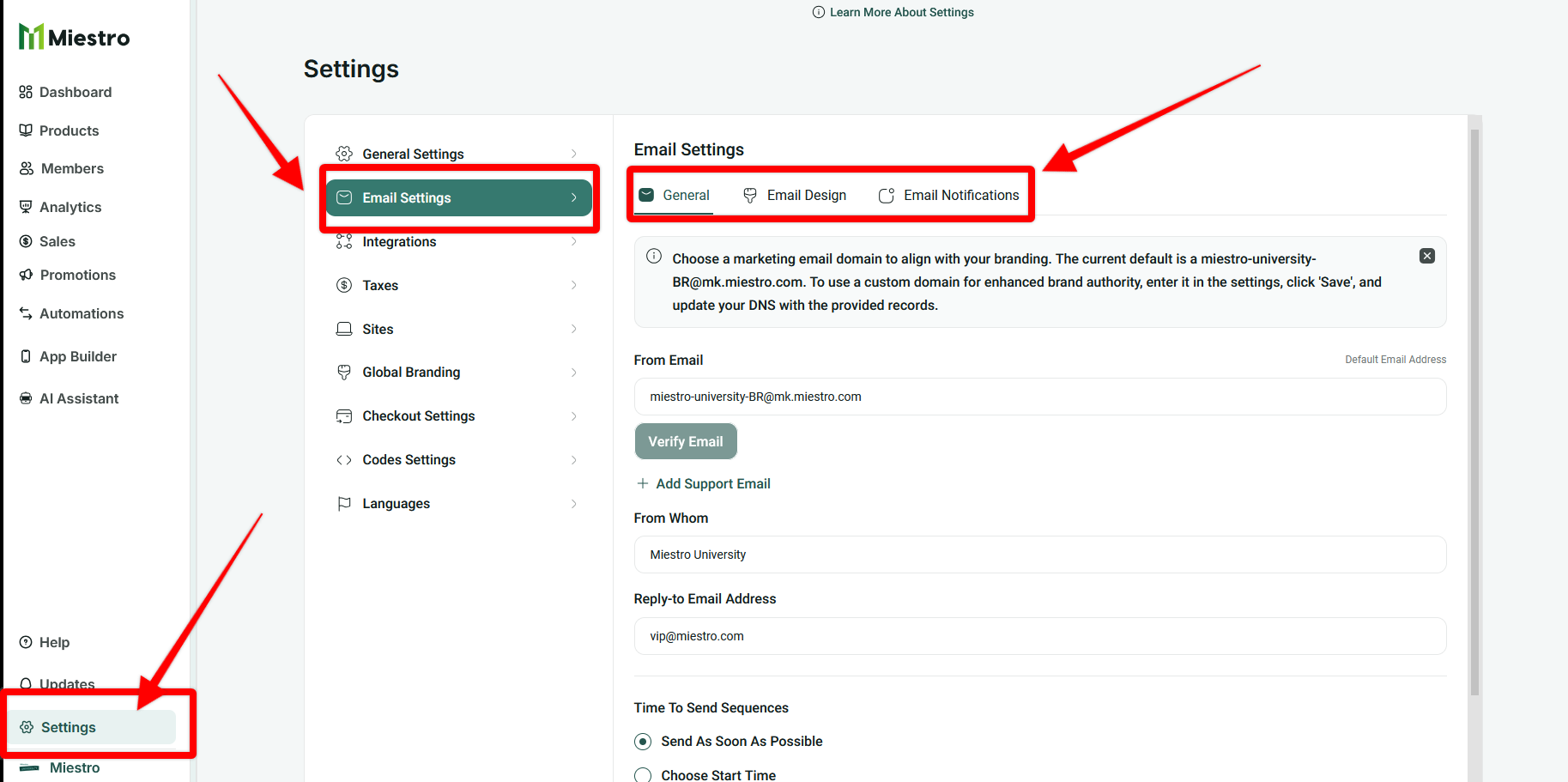This screenshot has height=782, width=1568.
Task: Click the Taxes dollar-circle icon
Action: 344,285
